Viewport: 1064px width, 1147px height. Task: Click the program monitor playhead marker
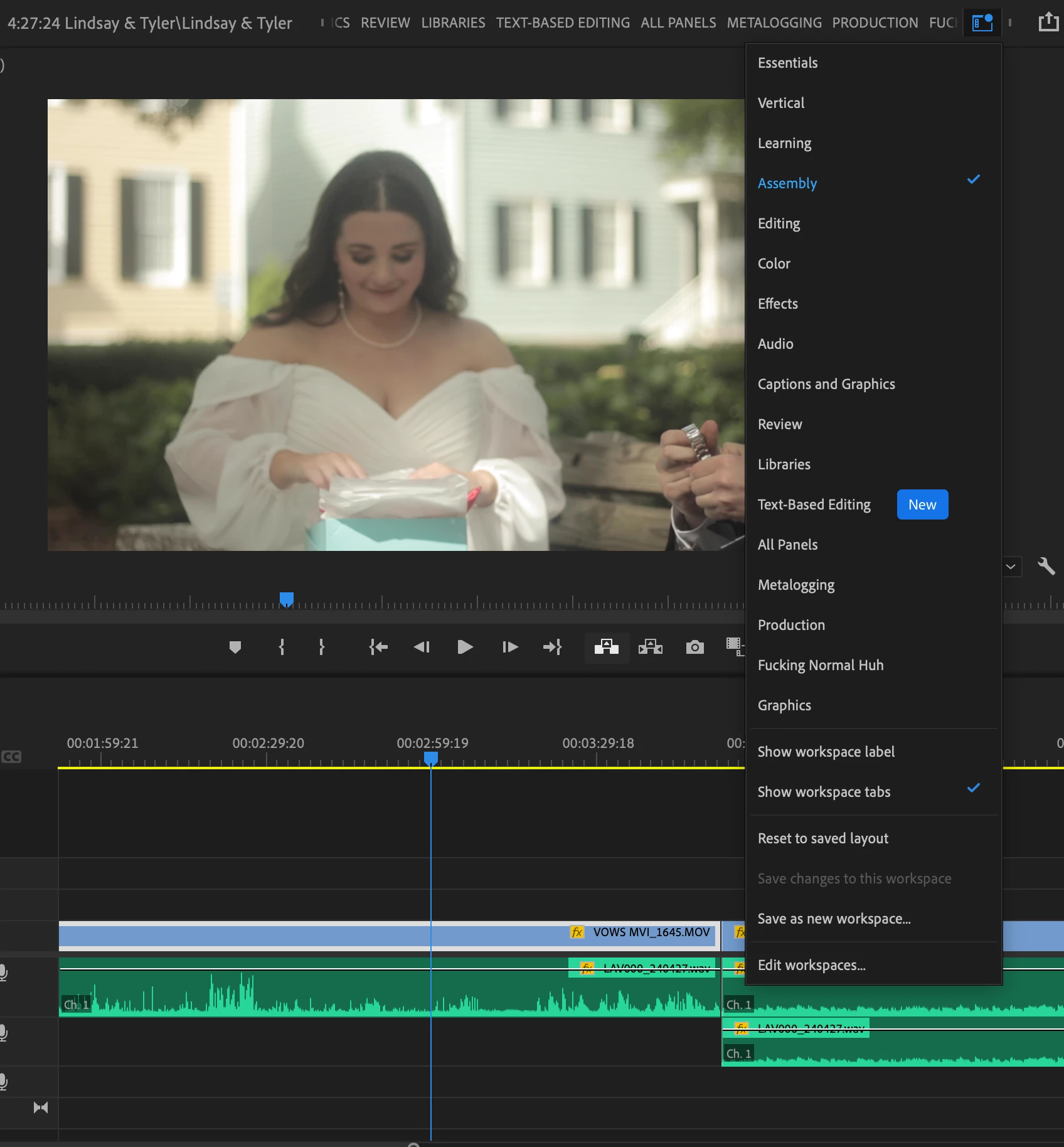287,599
